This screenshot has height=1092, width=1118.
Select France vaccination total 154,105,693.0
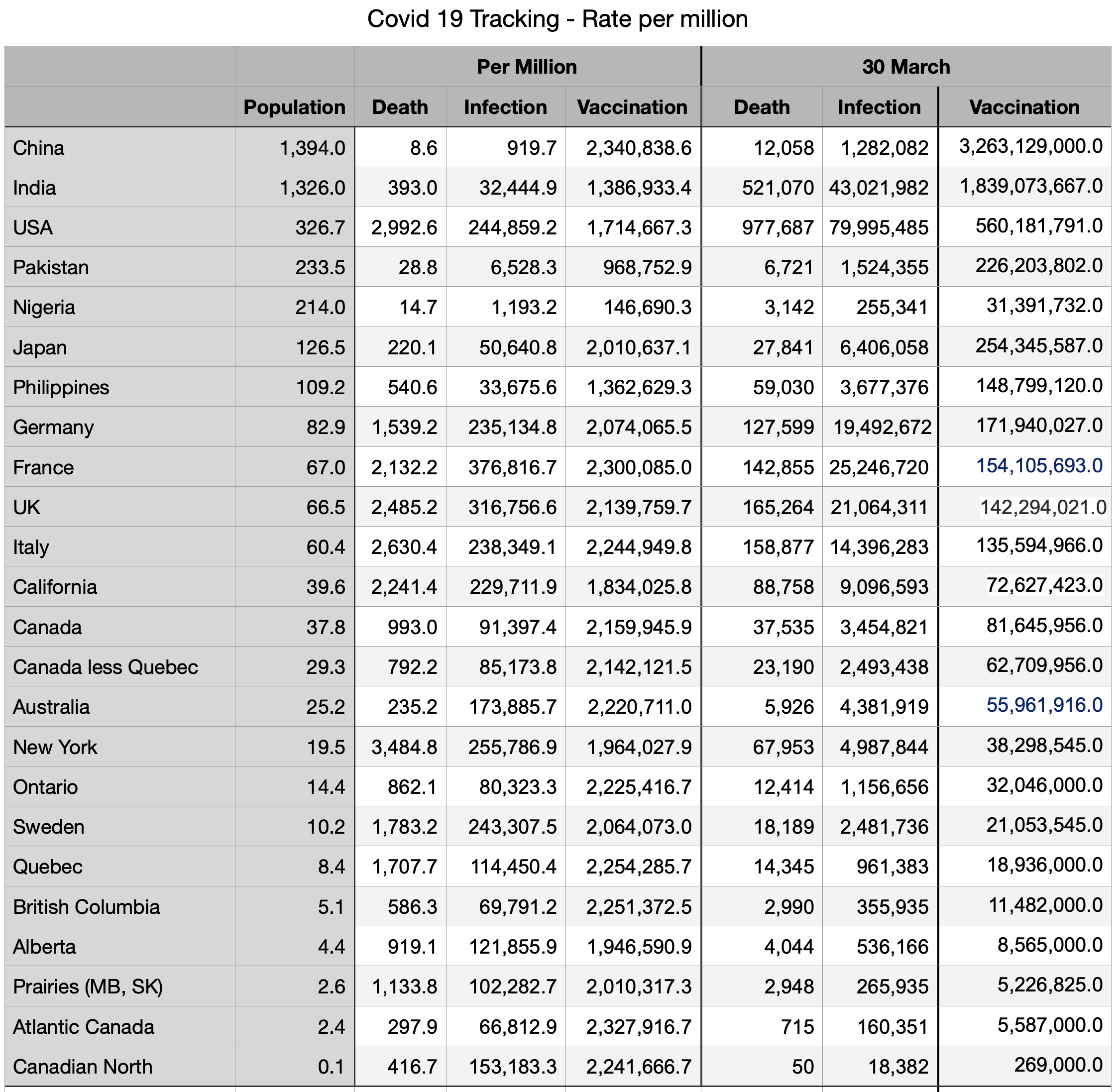(1039, 466)
